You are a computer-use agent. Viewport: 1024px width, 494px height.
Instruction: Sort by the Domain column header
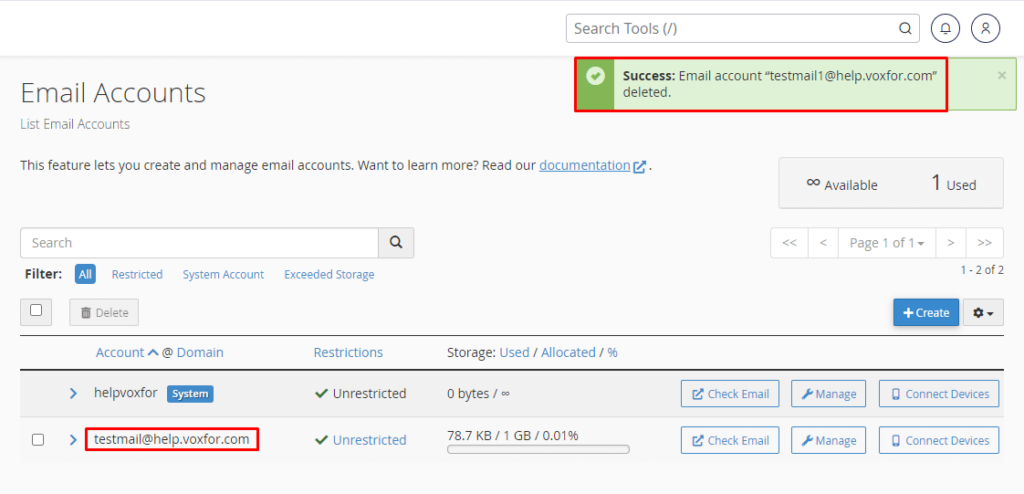[x=200, y=352]
